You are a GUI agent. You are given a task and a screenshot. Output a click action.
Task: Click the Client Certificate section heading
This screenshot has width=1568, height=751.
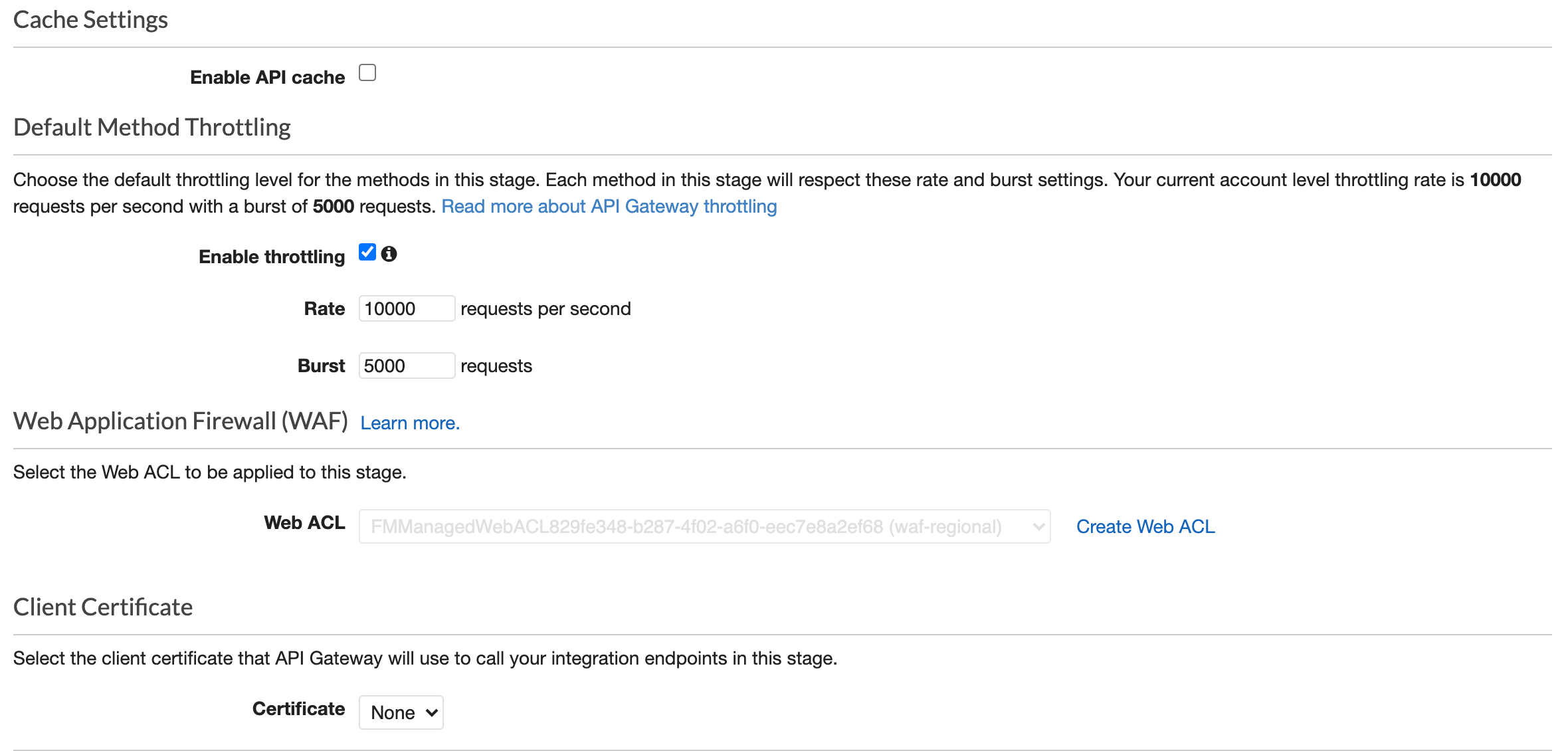coord(103,606)
